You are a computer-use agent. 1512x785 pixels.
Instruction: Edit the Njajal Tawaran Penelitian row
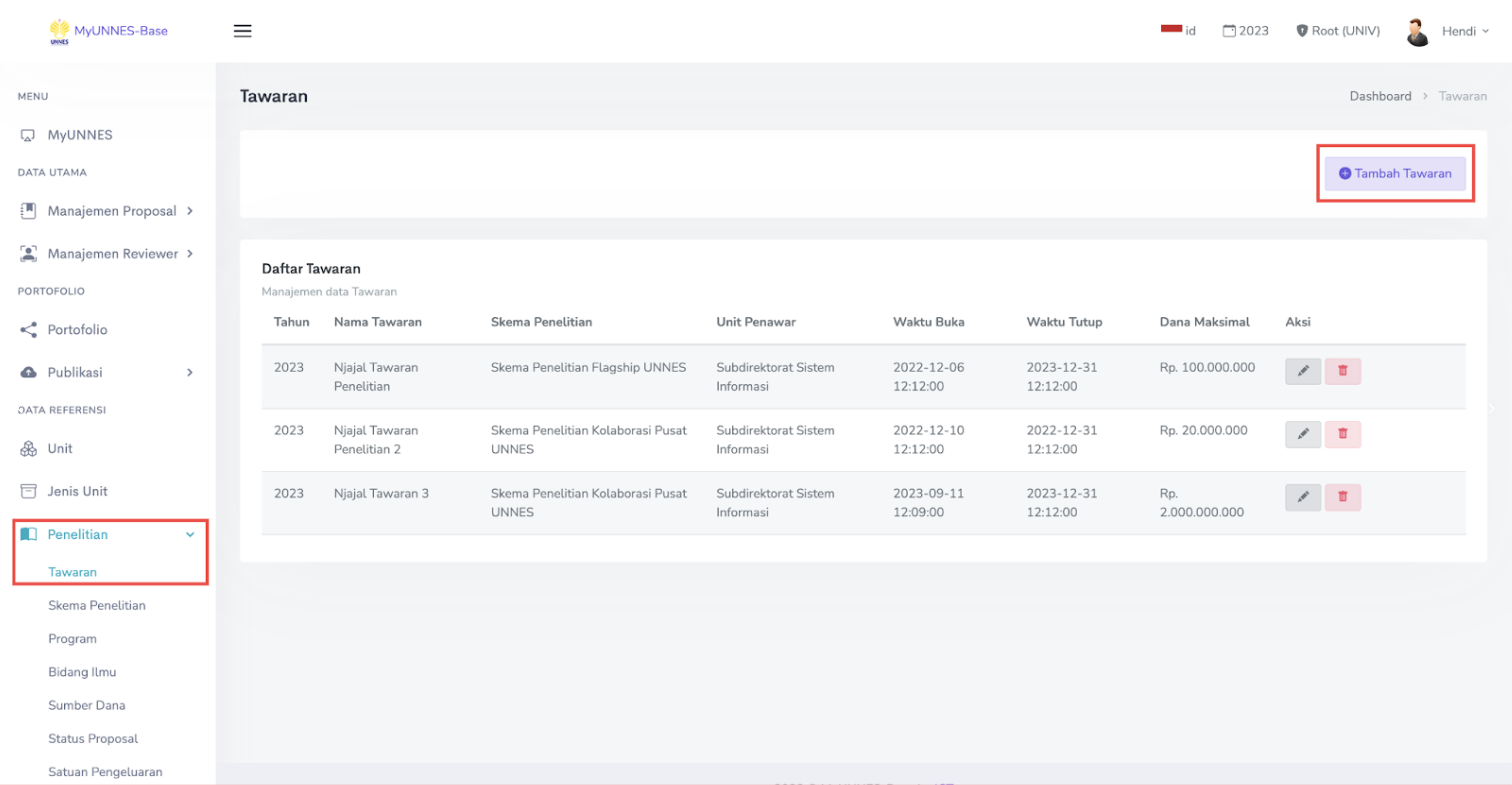tap(1302, 371)
